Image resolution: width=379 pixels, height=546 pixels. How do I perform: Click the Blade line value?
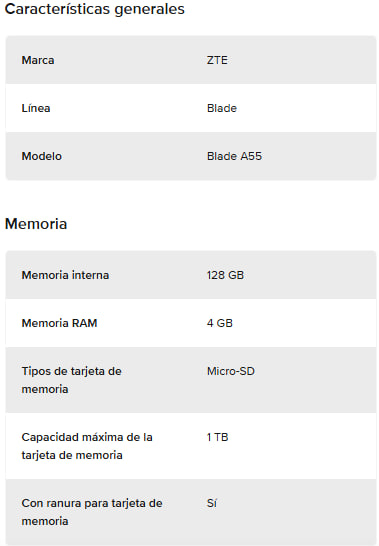pyautogui.click(x=222, y=108)
